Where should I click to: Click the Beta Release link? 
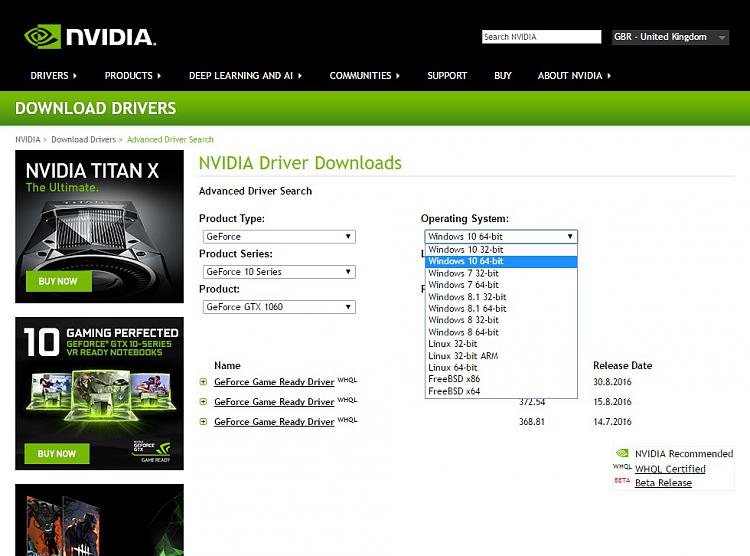pos(663,483)
